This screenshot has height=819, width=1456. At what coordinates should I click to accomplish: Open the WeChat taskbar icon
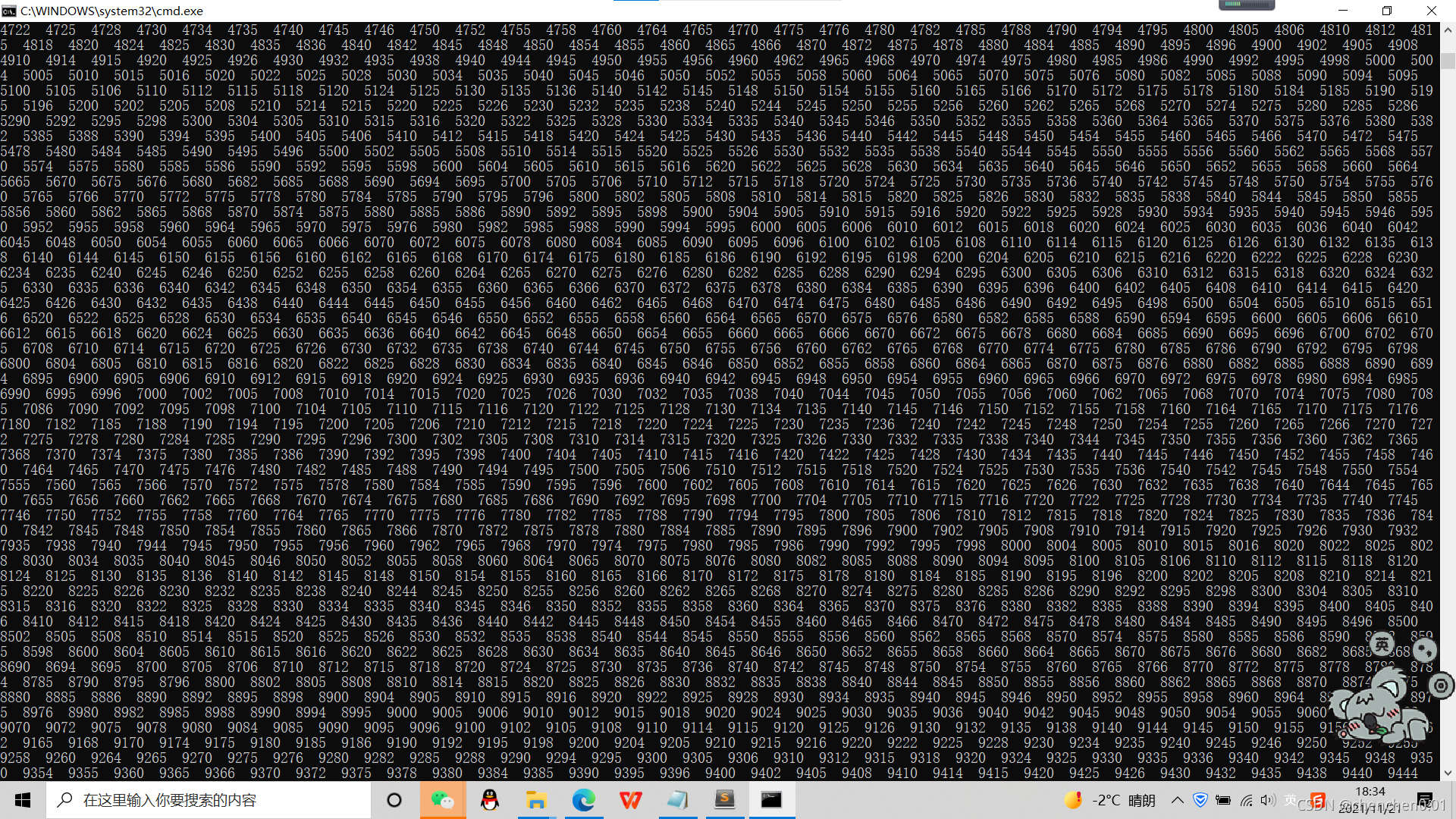click(x=442, y=800)
